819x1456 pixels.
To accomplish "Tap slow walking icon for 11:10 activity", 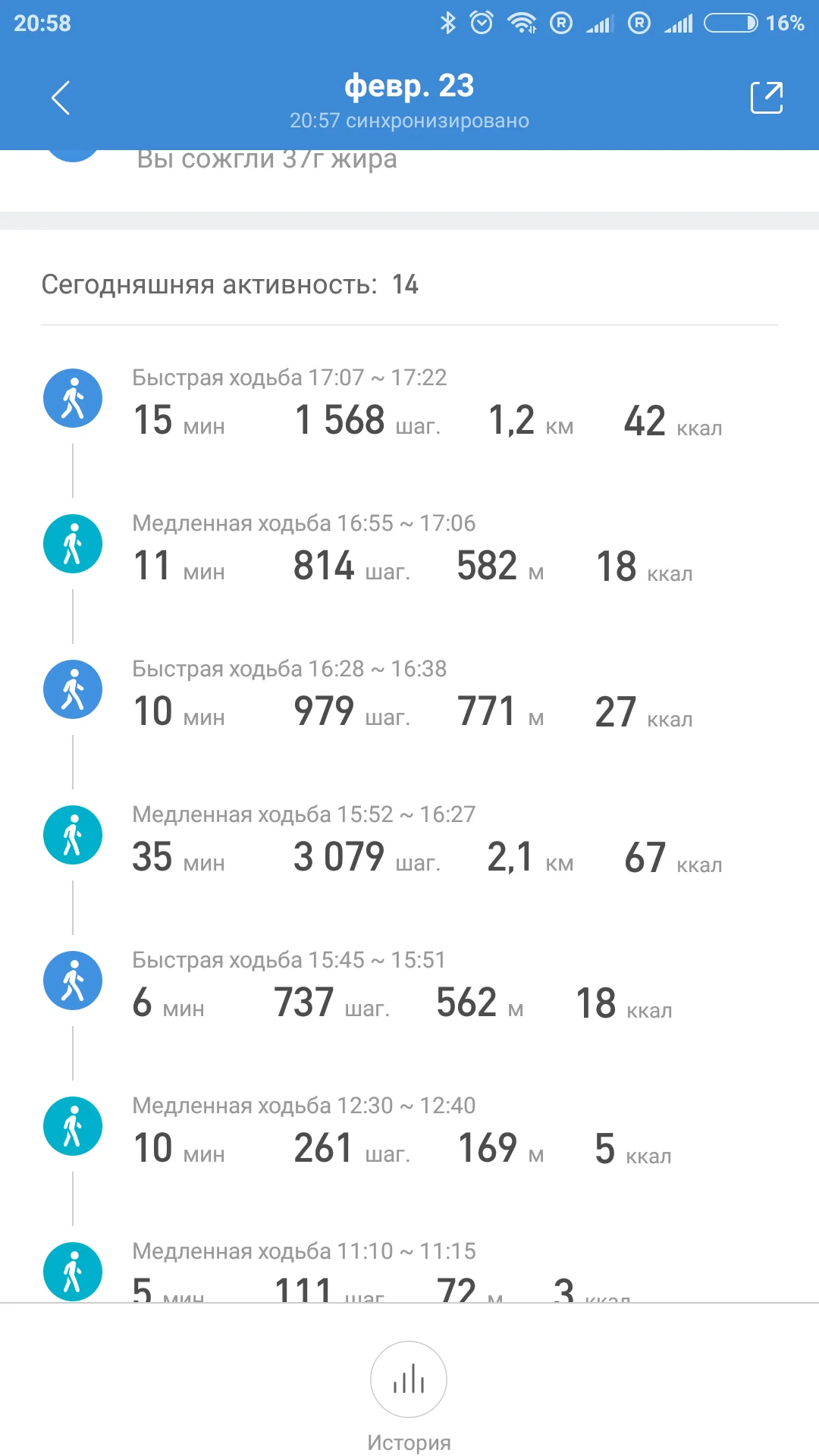I will (73, 1271).
